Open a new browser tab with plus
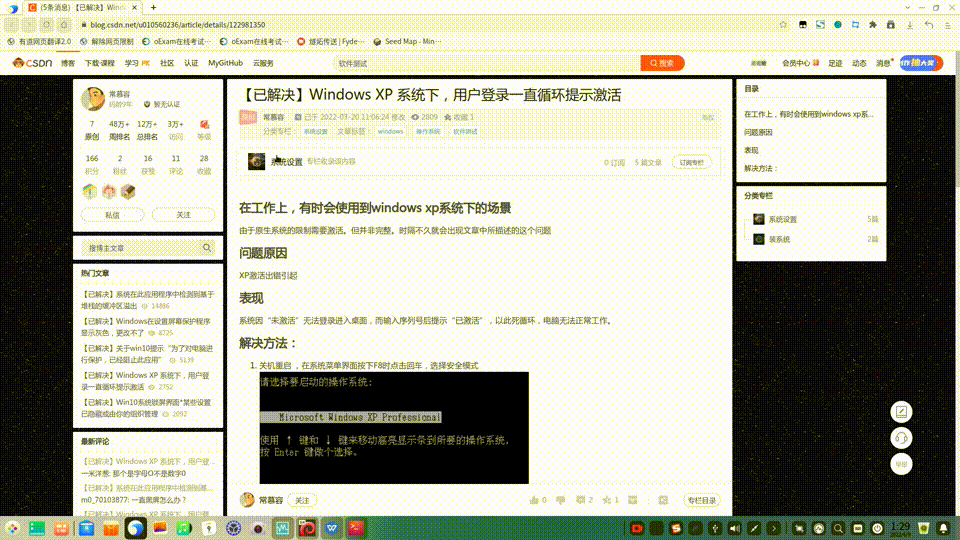The image size is (960, 540). click(154, 7)
